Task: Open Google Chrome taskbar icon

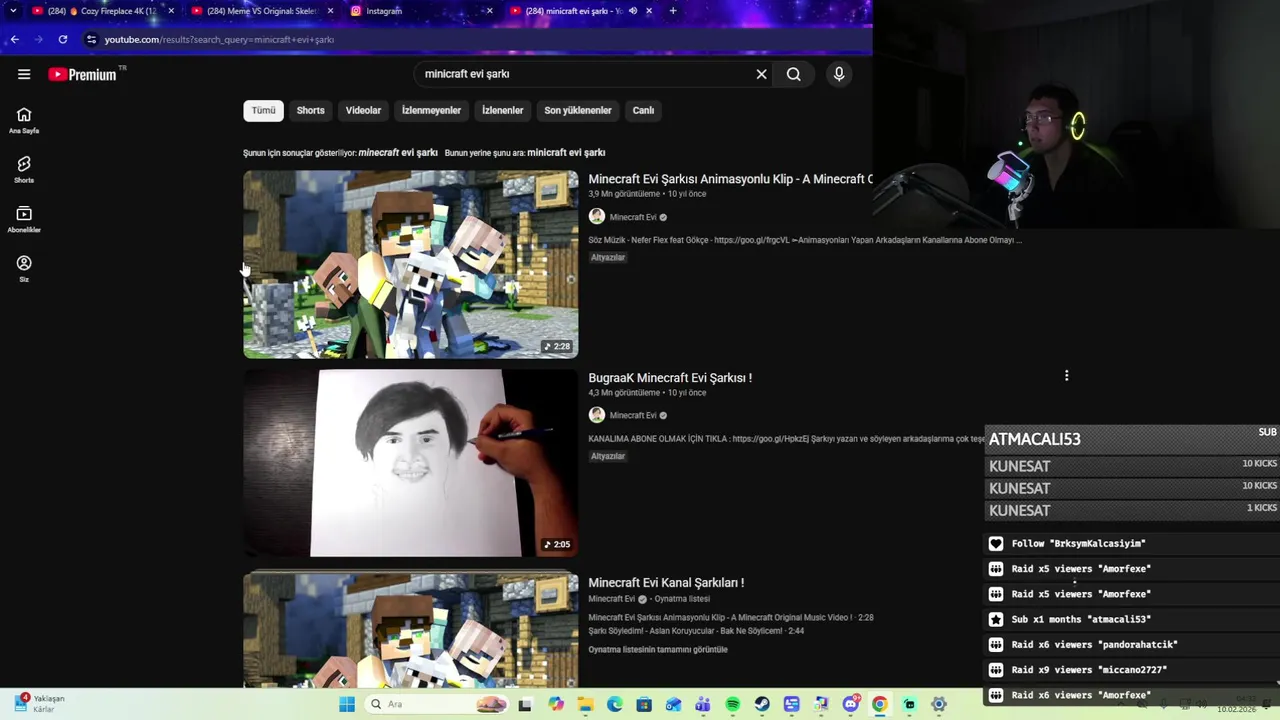Action: [879, 704]
